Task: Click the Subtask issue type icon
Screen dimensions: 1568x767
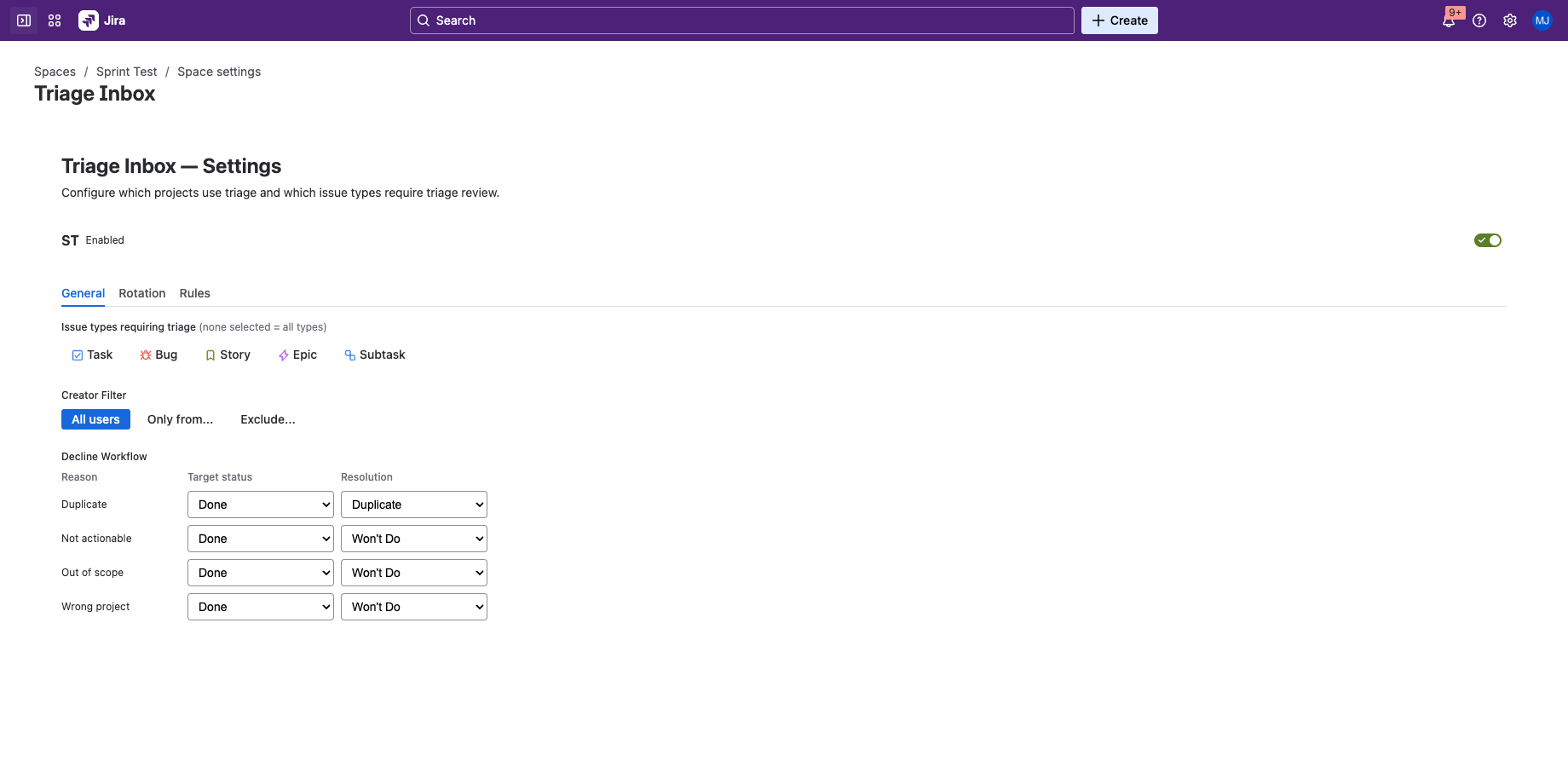Action: click(349, 355)
